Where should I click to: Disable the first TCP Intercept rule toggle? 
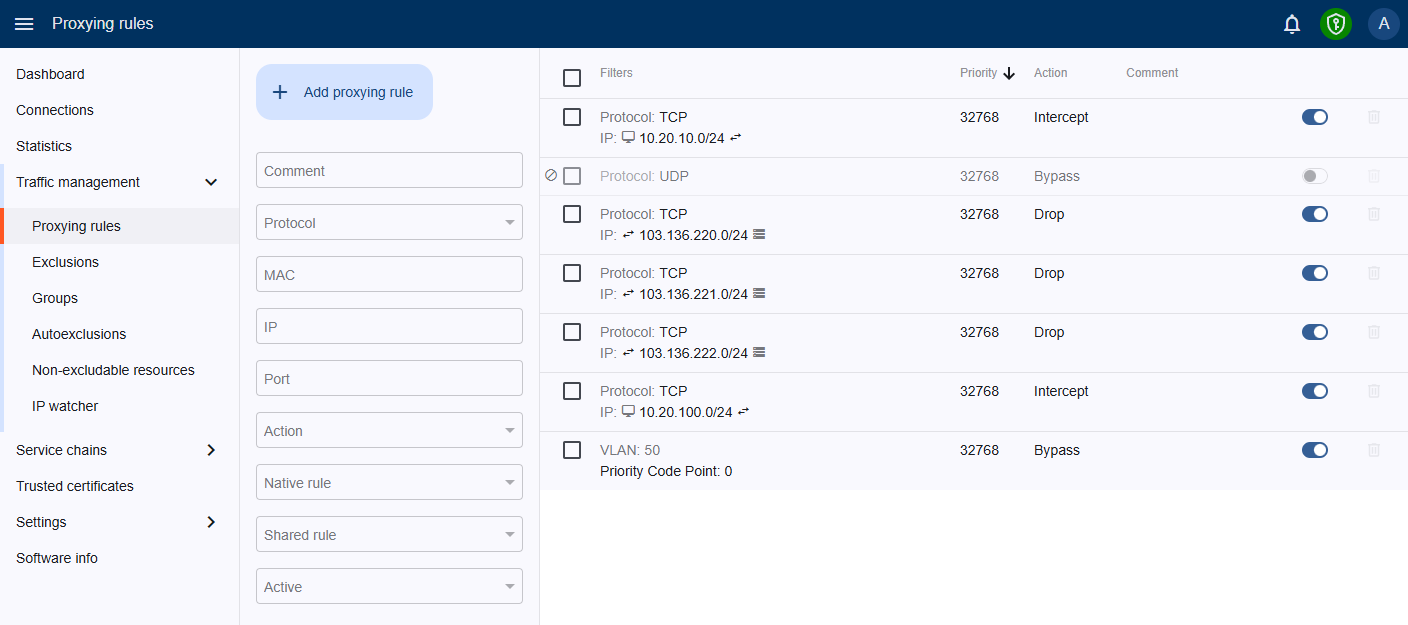1315,116
